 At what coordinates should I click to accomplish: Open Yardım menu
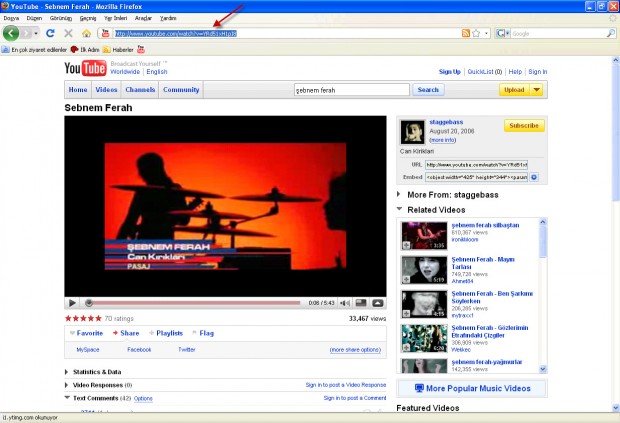pyautogui.click(x=168, y=18)
